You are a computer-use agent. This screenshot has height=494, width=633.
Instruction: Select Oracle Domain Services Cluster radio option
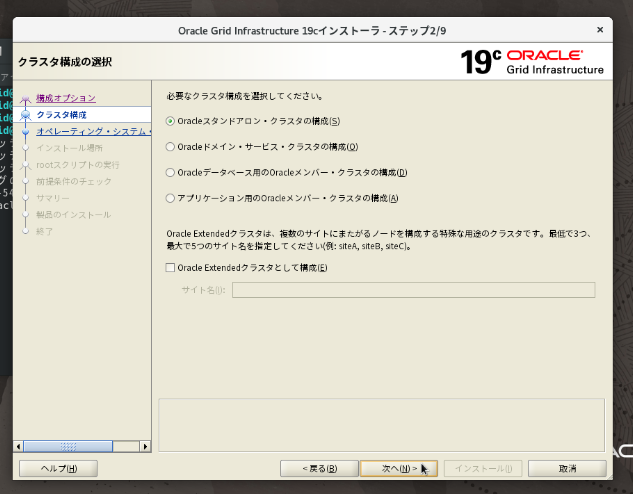click(x=170, y=147)
